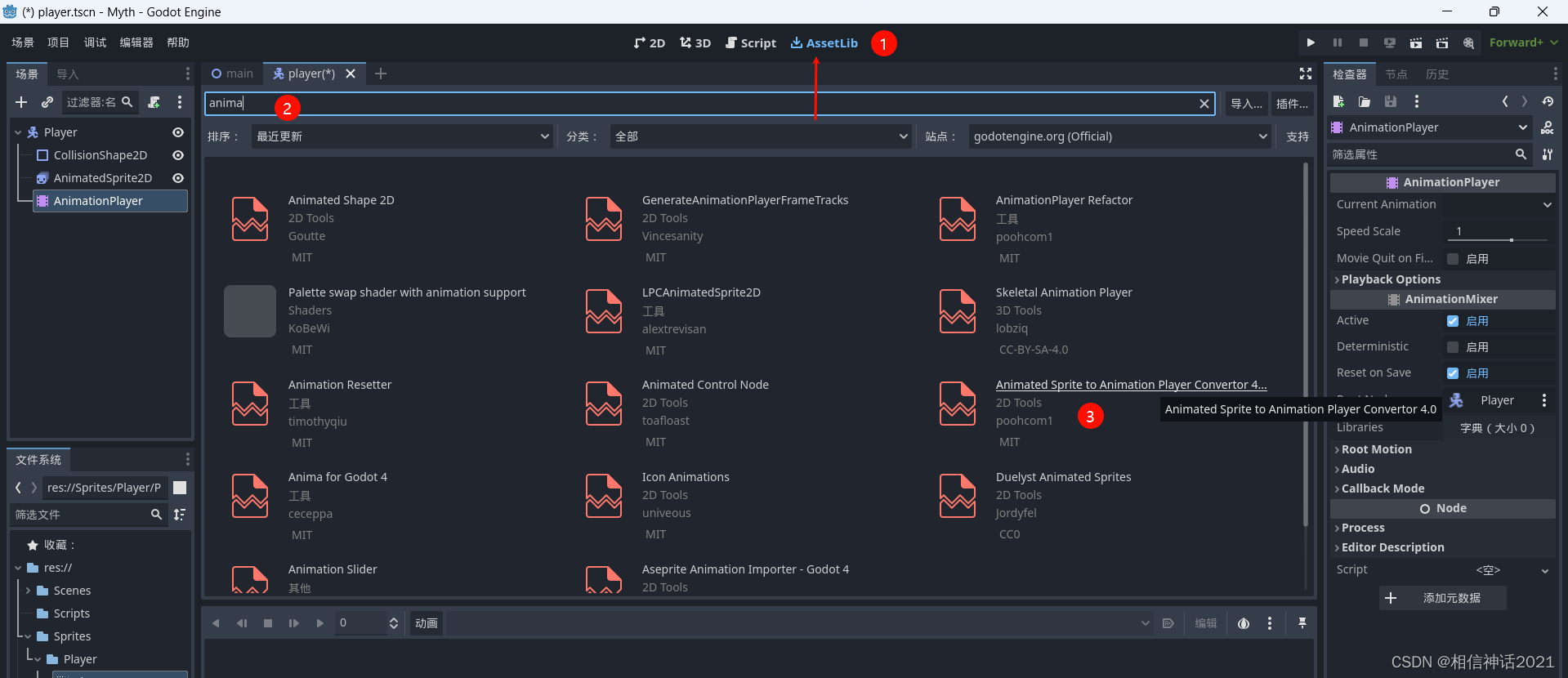Switch to the 2D workspace
1568x678 pixels.
[x=650, y=42]
